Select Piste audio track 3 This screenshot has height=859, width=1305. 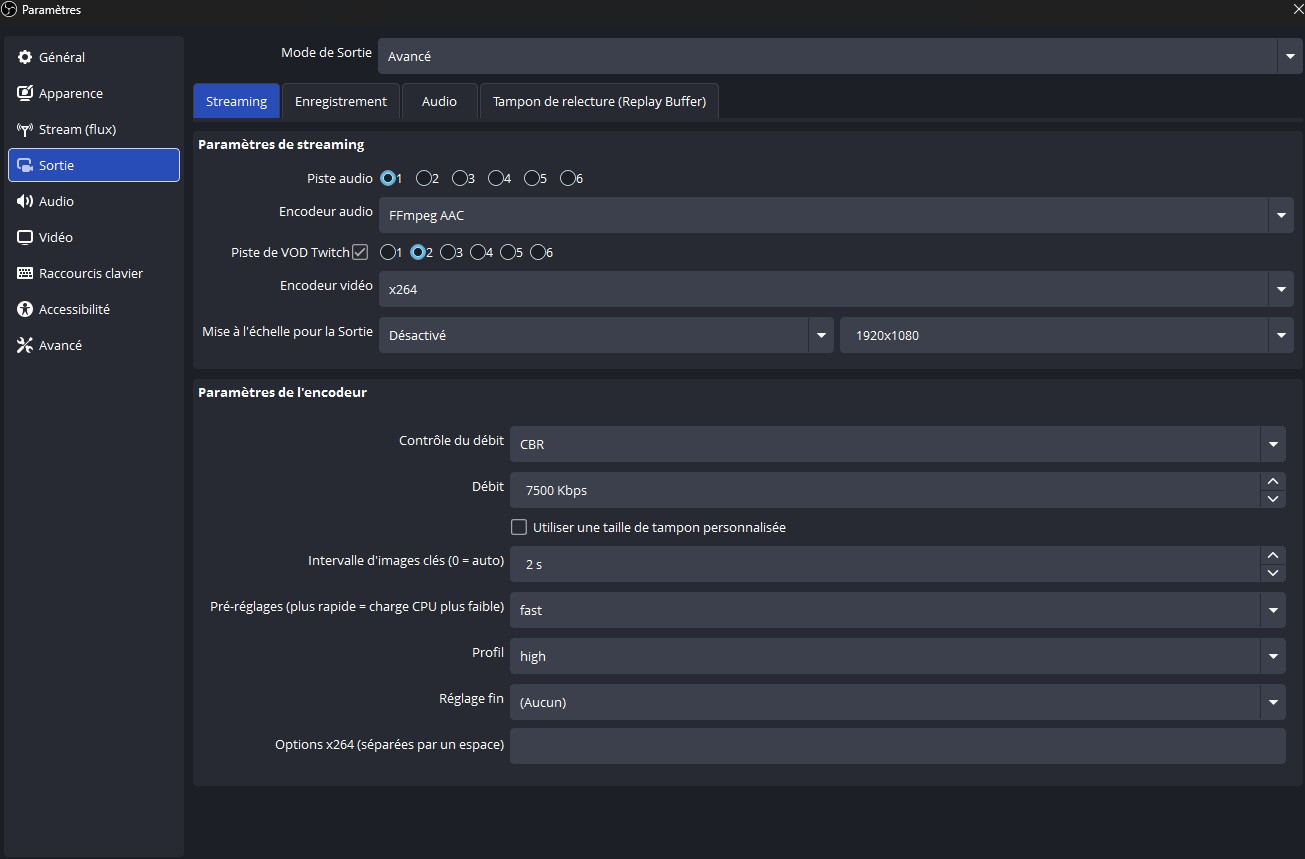(x=460, y=179)
